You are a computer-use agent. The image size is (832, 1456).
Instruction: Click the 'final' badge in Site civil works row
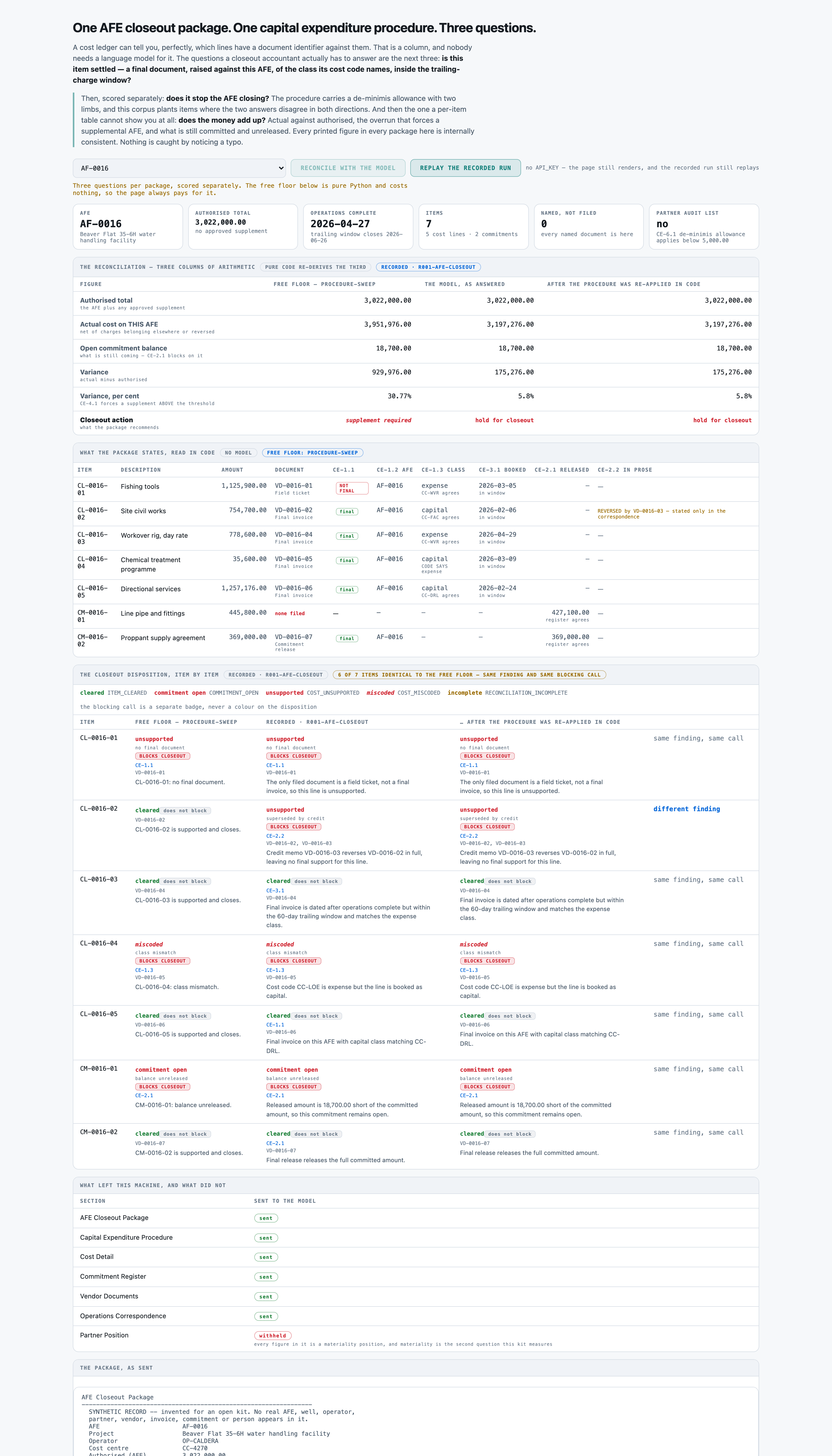pos(347,511)
